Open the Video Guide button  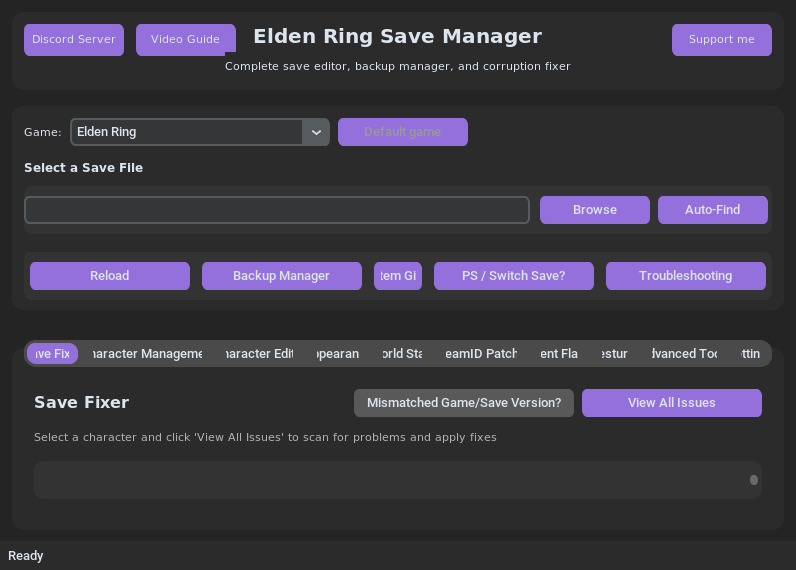click(x=185, y=40)
